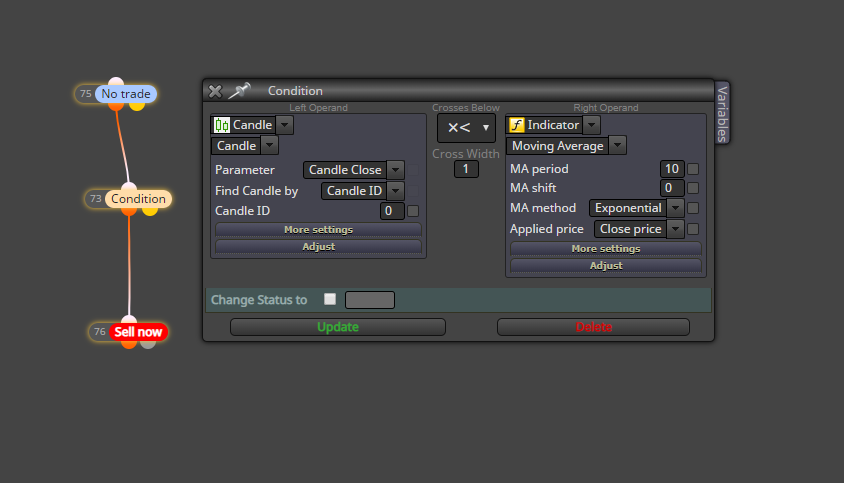844x483 pixels.
Task: Select the Condition block 73
Action: pyautogui.click(x=138, y=199)
